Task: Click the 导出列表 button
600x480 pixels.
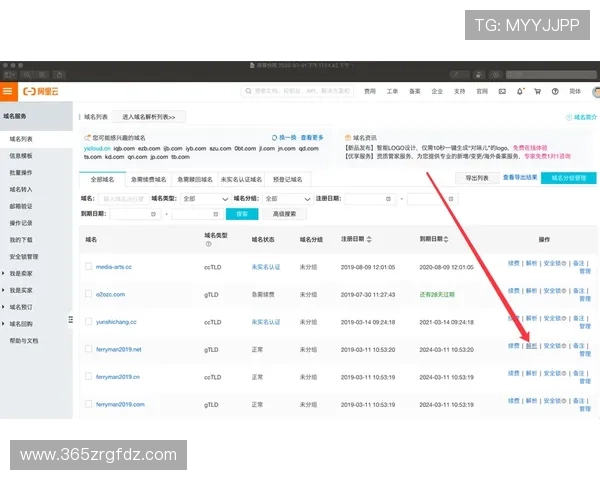Action: point(477,178)
